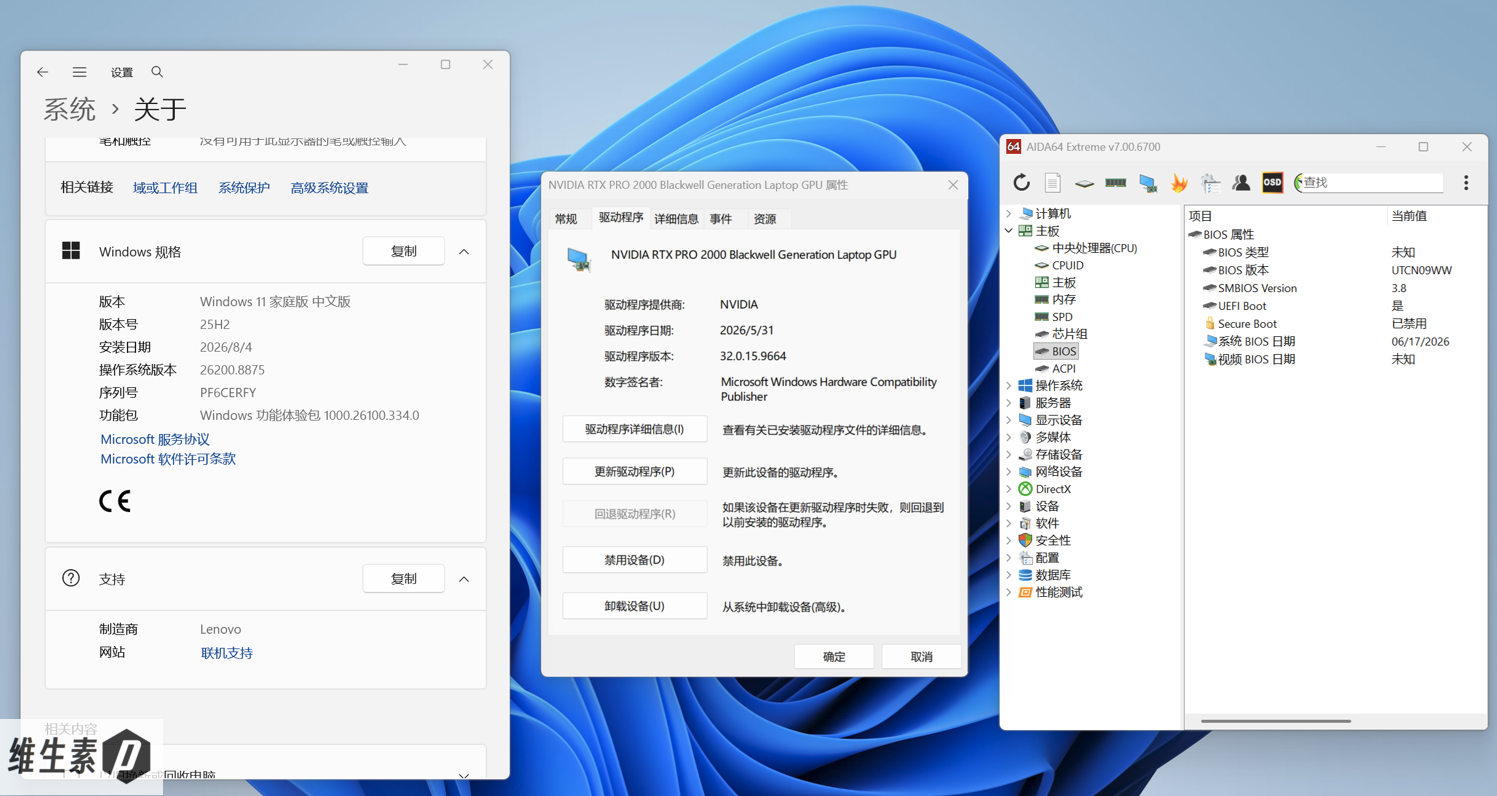This screenshot has width=1497, height=796.
Task: Open the 系统保护 link
Action: (x=244, y=188)
